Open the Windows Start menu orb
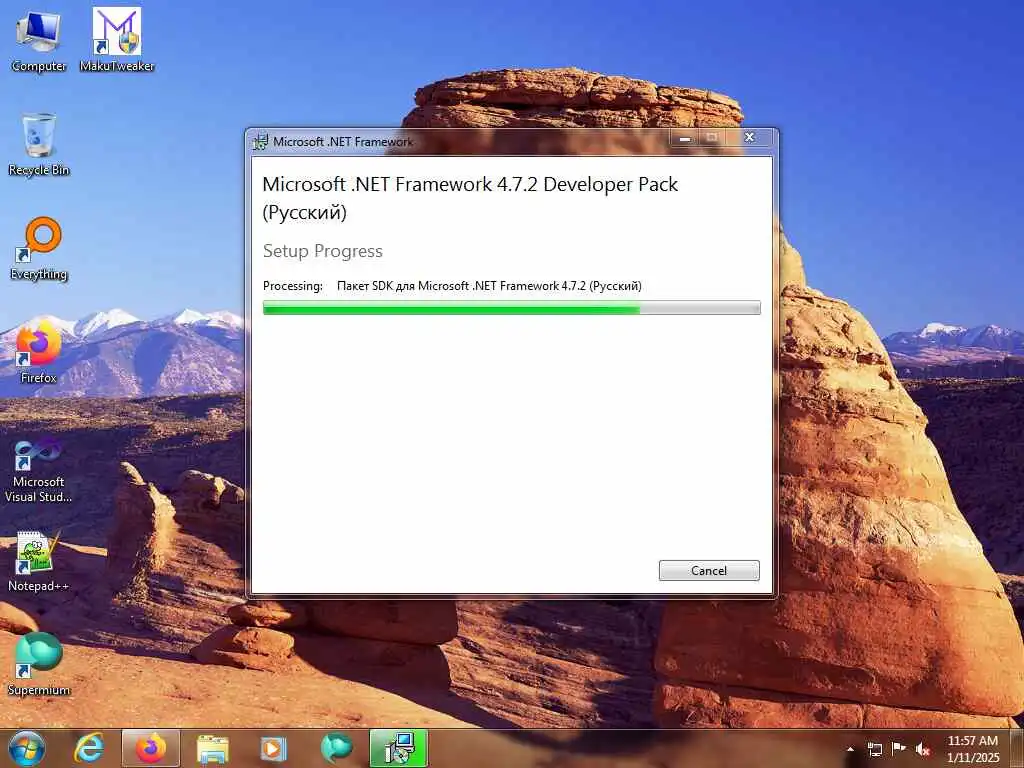 pos(27,748)
